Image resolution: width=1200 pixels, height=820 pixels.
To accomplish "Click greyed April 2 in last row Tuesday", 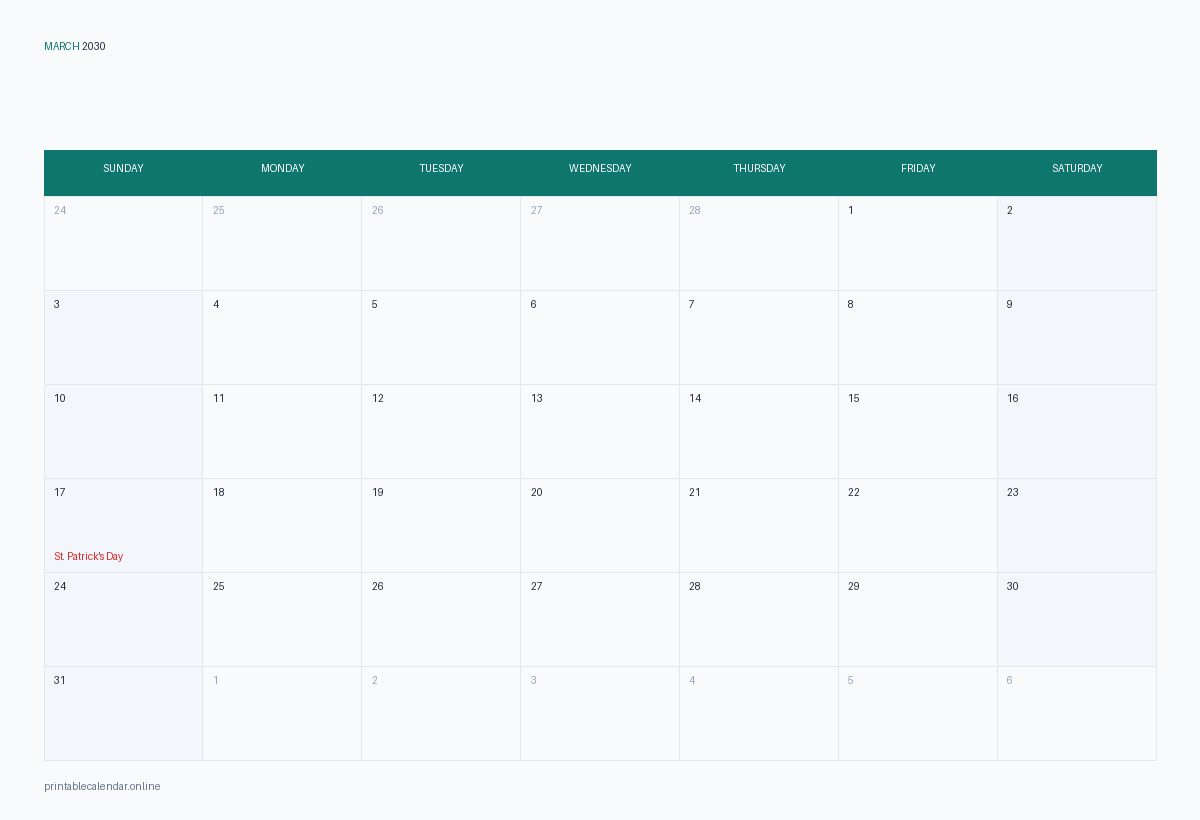I will (441, 713).
